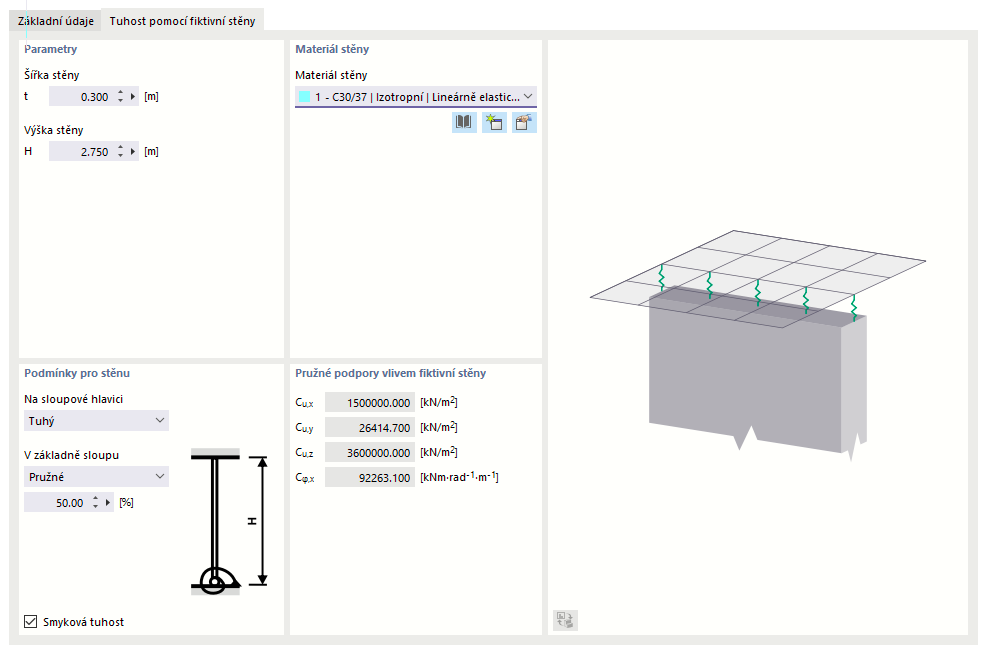The height and width of the screenshot is (649, 987).
Task: Click the Cu,z value 3600000.000
Action: (x=370, y=453)
